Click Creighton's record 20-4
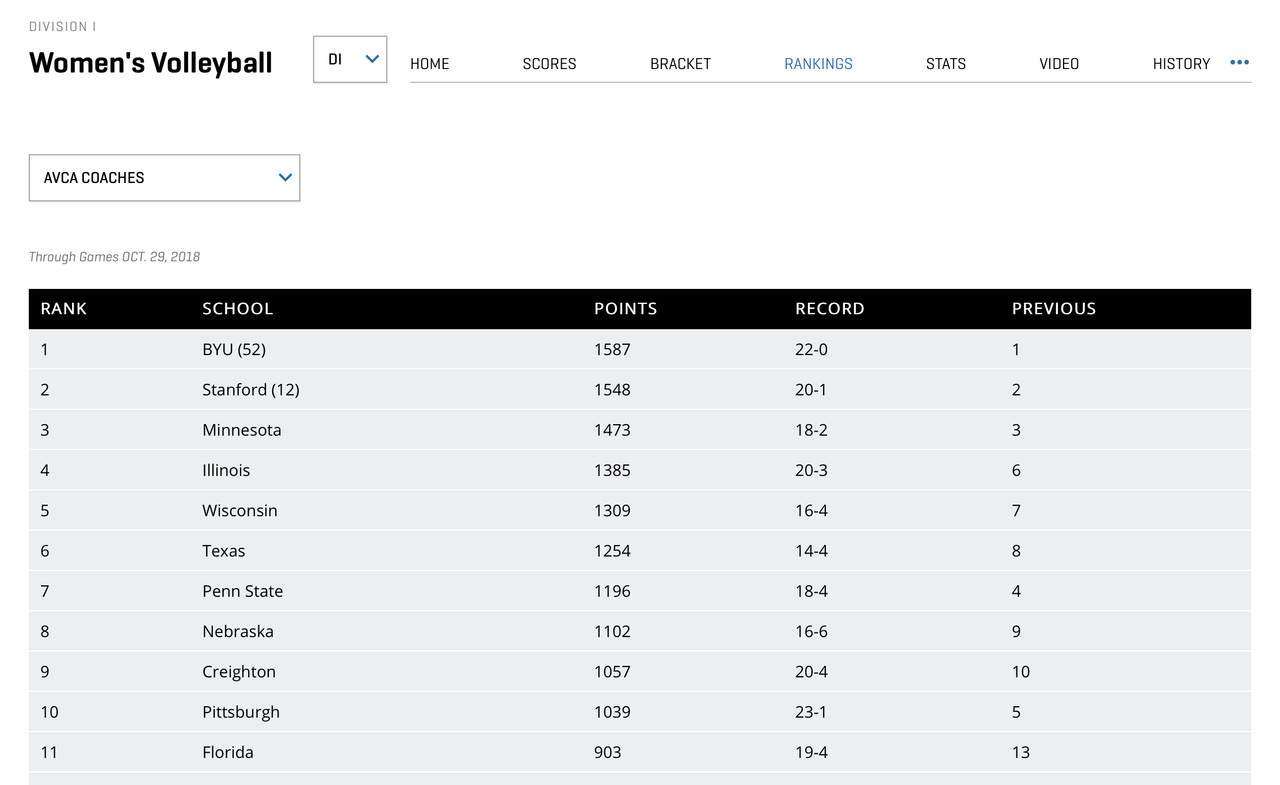The image size is (1280, 785). point(811,672)
